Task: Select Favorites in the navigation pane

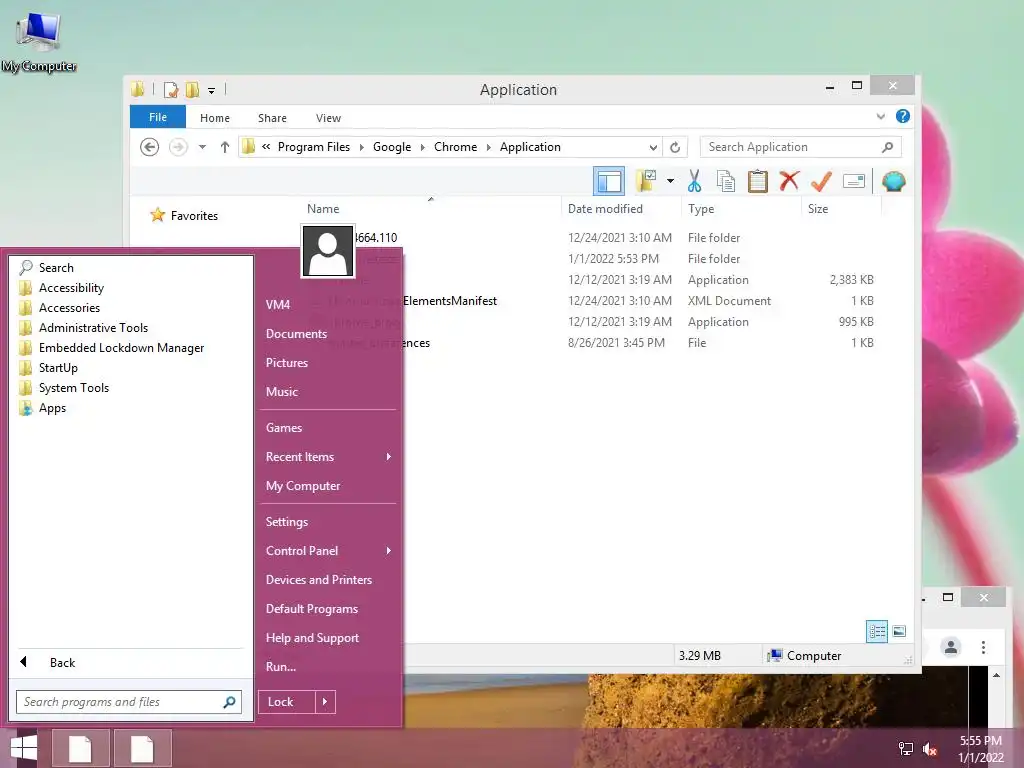Action: tap(194, 216)
